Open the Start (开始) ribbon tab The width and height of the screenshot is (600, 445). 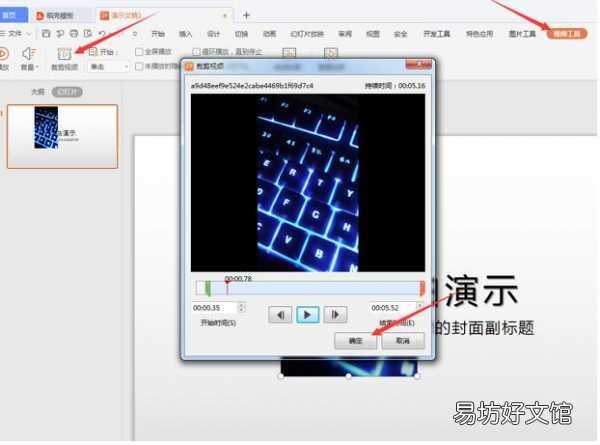(158, 34)
